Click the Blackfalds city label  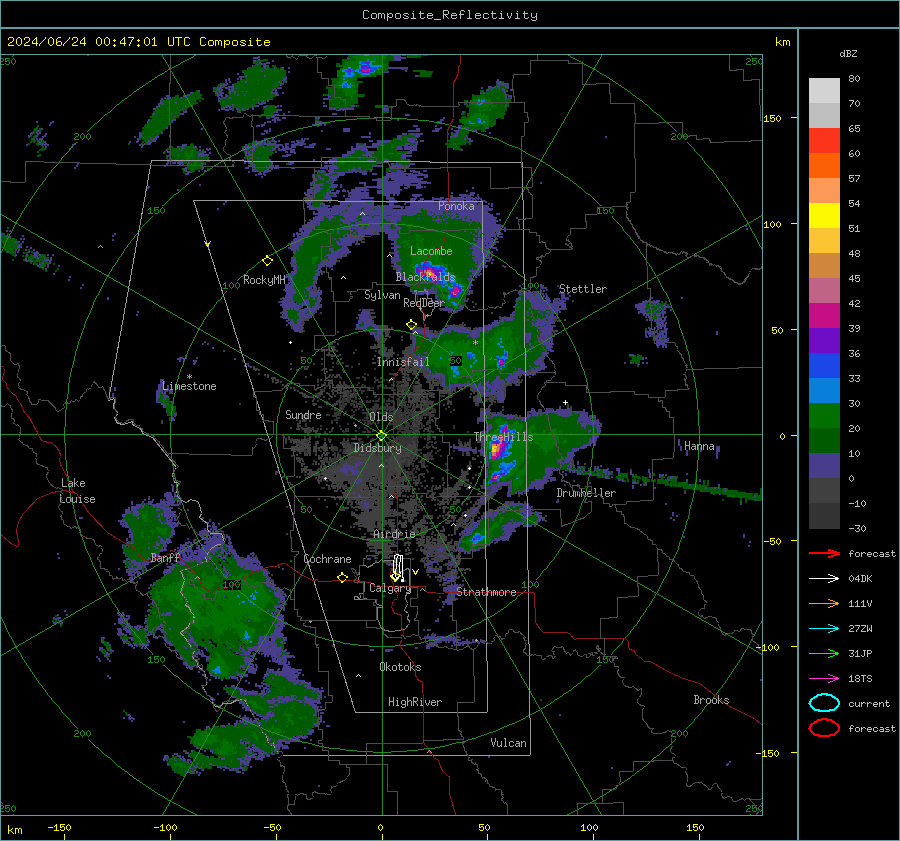425,277
